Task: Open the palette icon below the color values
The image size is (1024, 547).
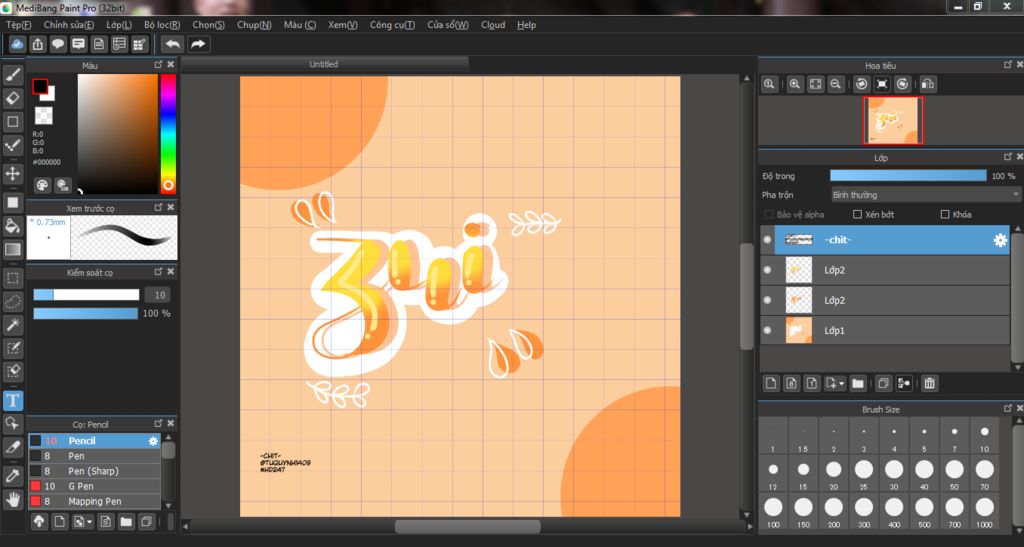Action: click(x=42, y=185)
